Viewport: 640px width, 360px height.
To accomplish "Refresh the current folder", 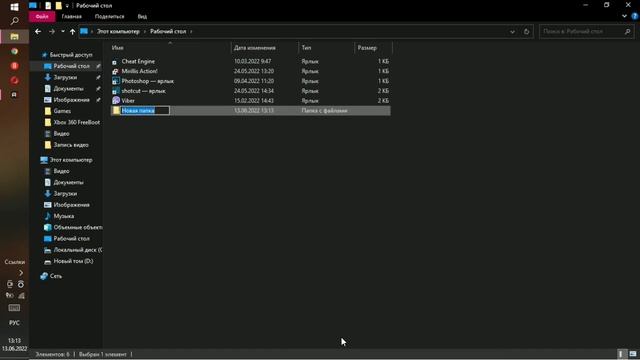I will (526, 31).
